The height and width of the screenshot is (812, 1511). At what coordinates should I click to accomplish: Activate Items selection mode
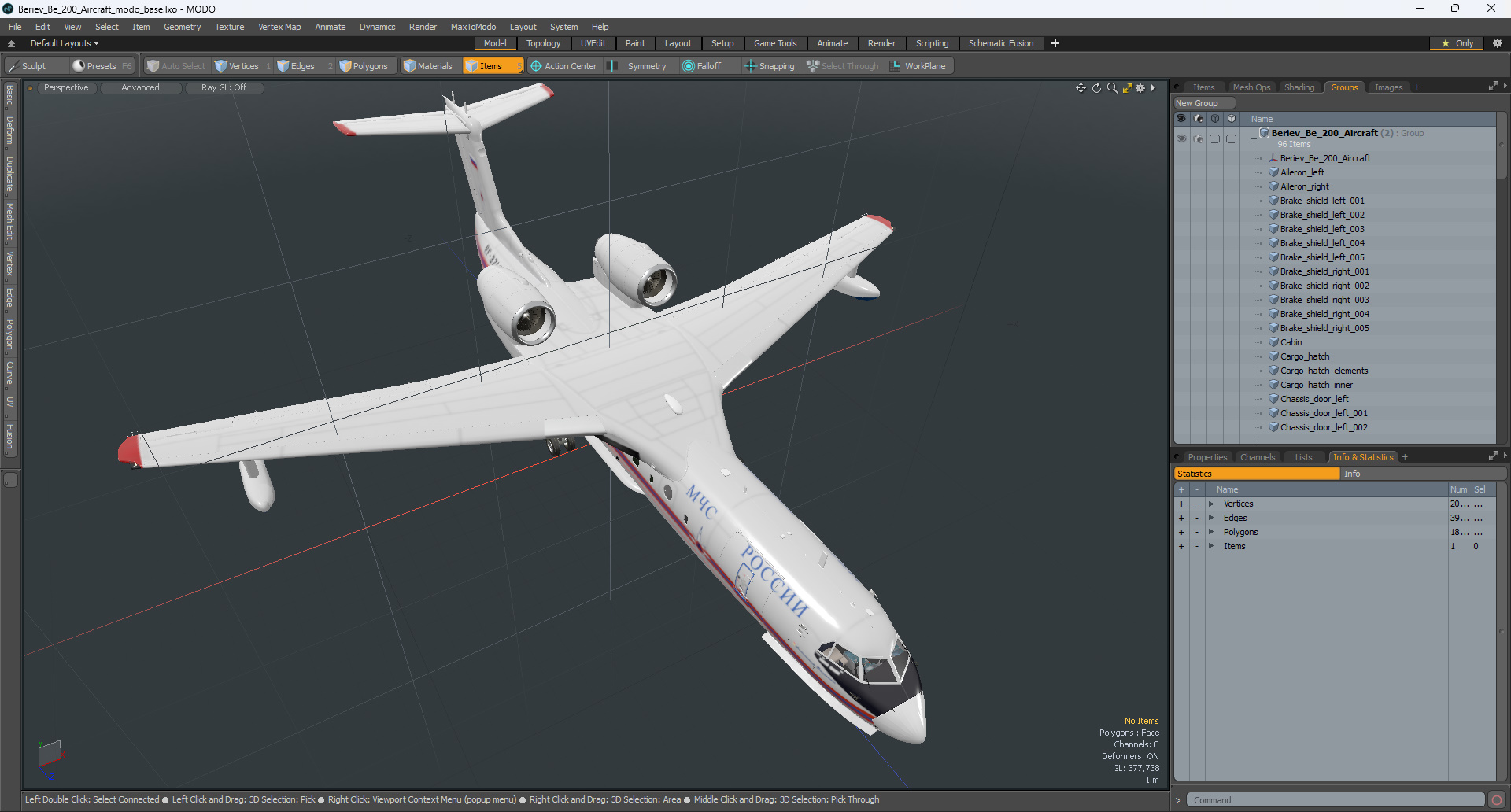(492, 66)
